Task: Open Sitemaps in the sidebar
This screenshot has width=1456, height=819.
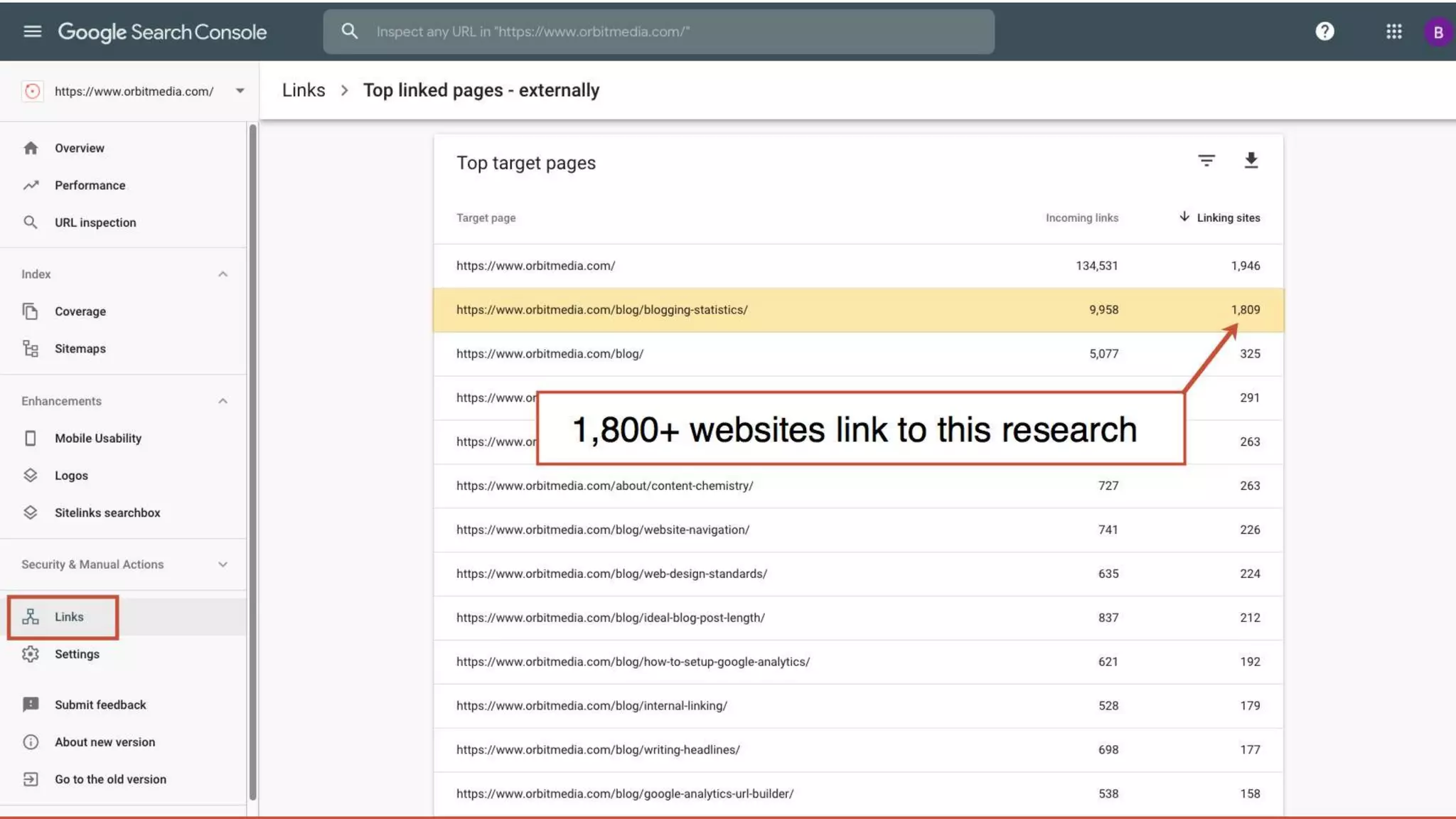Action: click(x=80, y=348)
